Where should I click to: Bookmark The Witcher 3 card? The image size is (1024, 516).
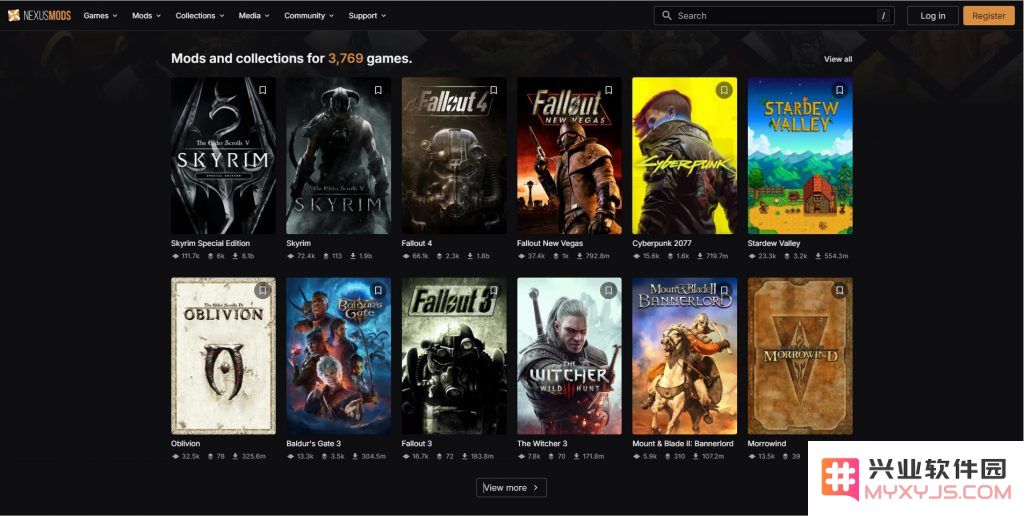pos(609,290)
